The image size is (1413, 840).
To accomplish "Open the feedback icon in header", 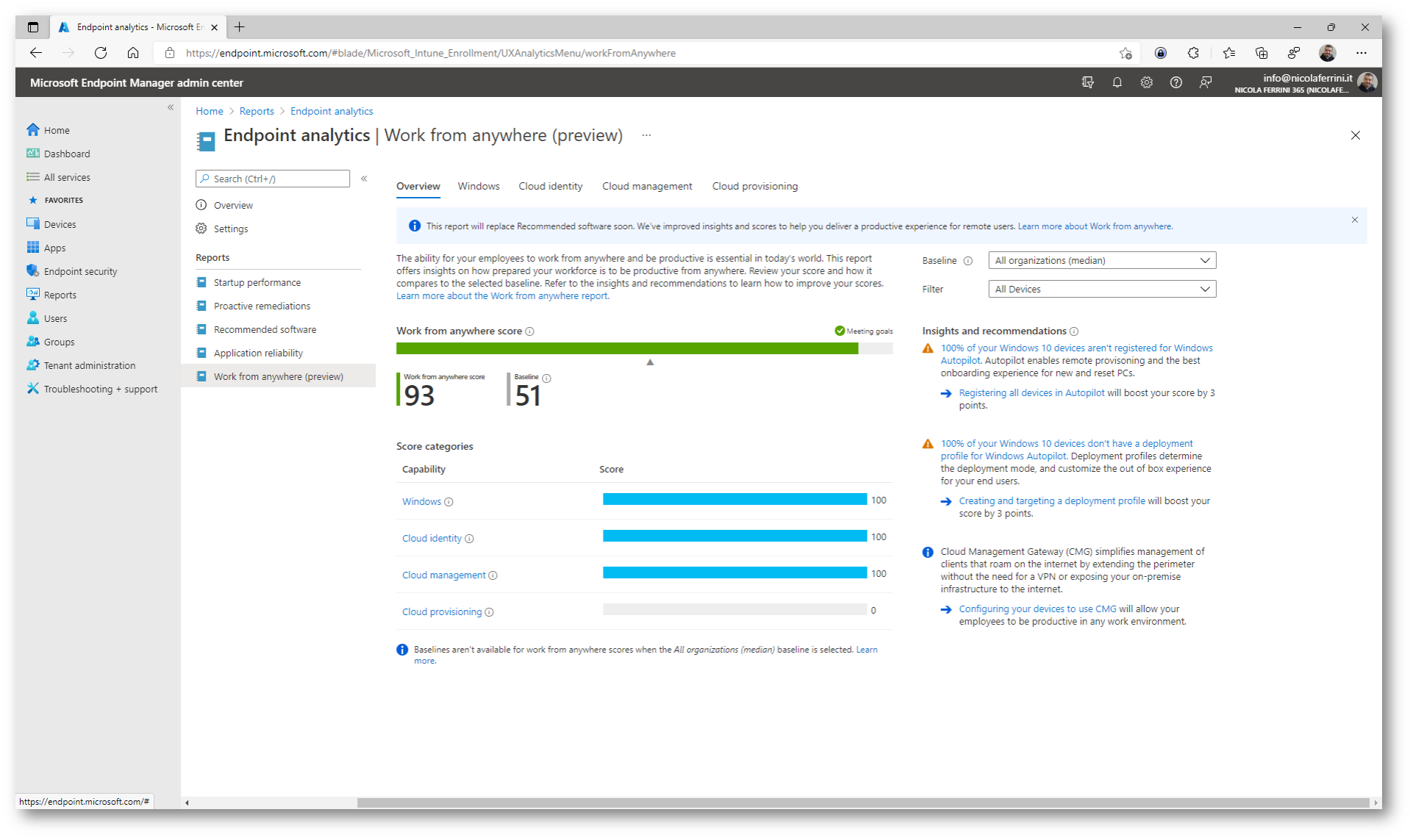I will [1205, 82].
